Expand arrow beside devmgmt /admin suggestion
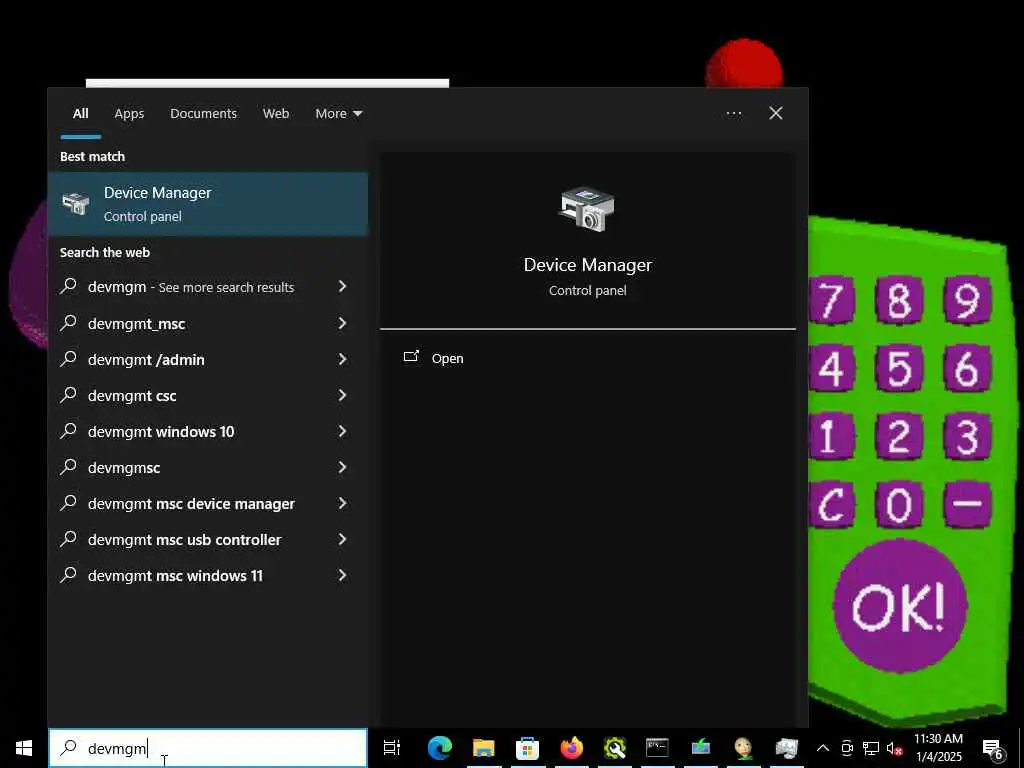This screenshot has height=768, width=1024. click(342, 359)
